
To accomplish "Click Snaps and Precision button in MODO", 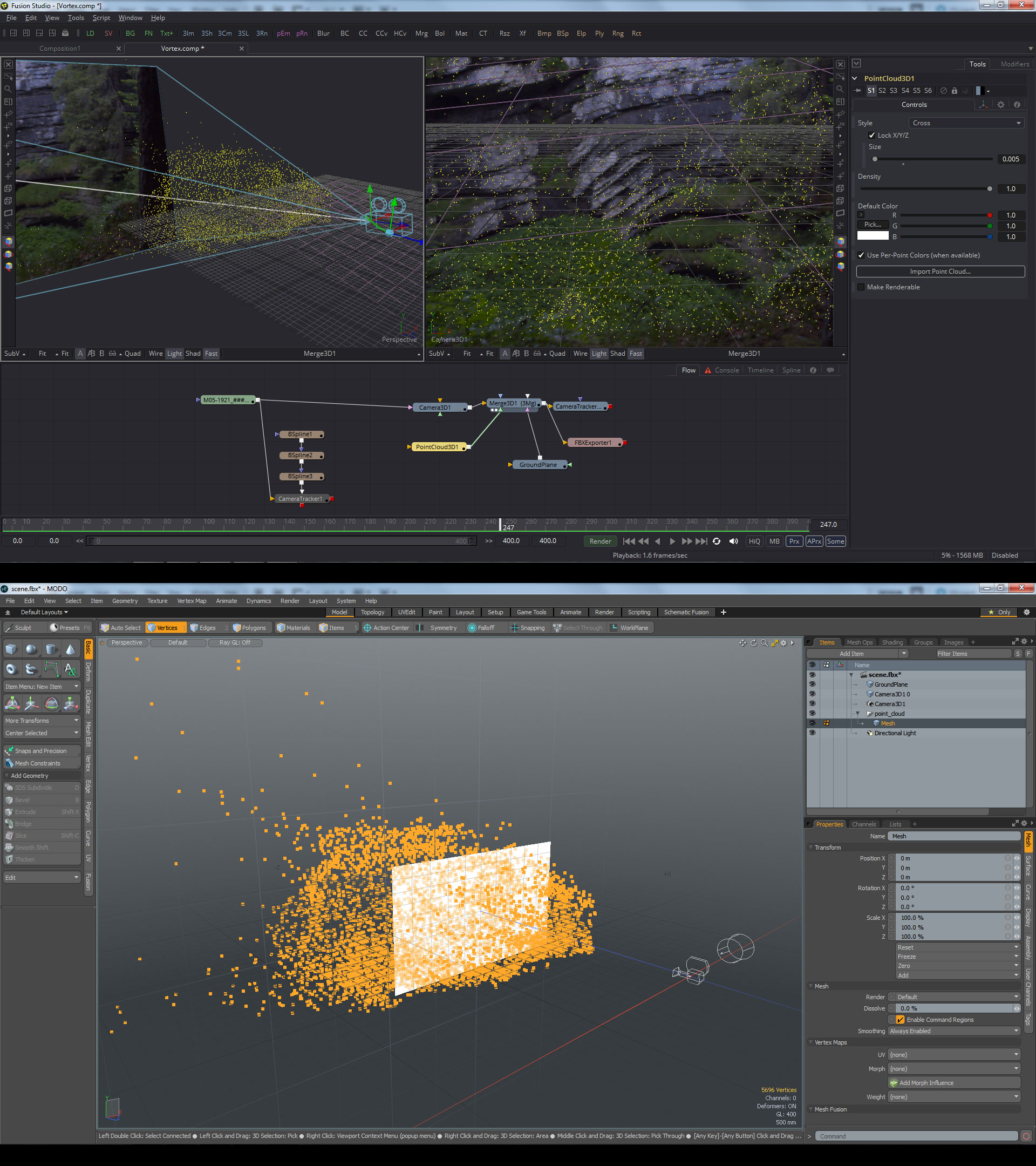I will tap(42, 751).
